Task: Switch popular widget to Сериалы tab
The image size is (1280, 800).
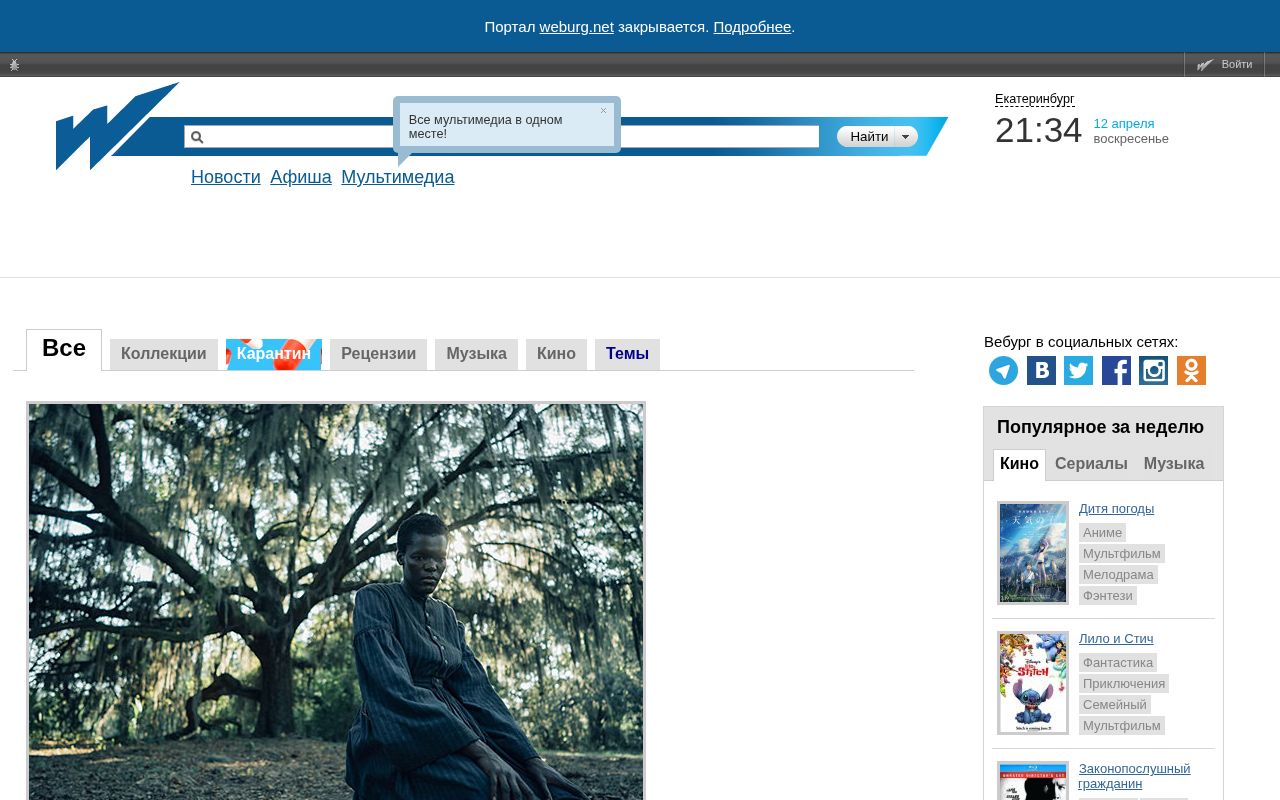Action: pyautogui.click(x=1091, y=464)
